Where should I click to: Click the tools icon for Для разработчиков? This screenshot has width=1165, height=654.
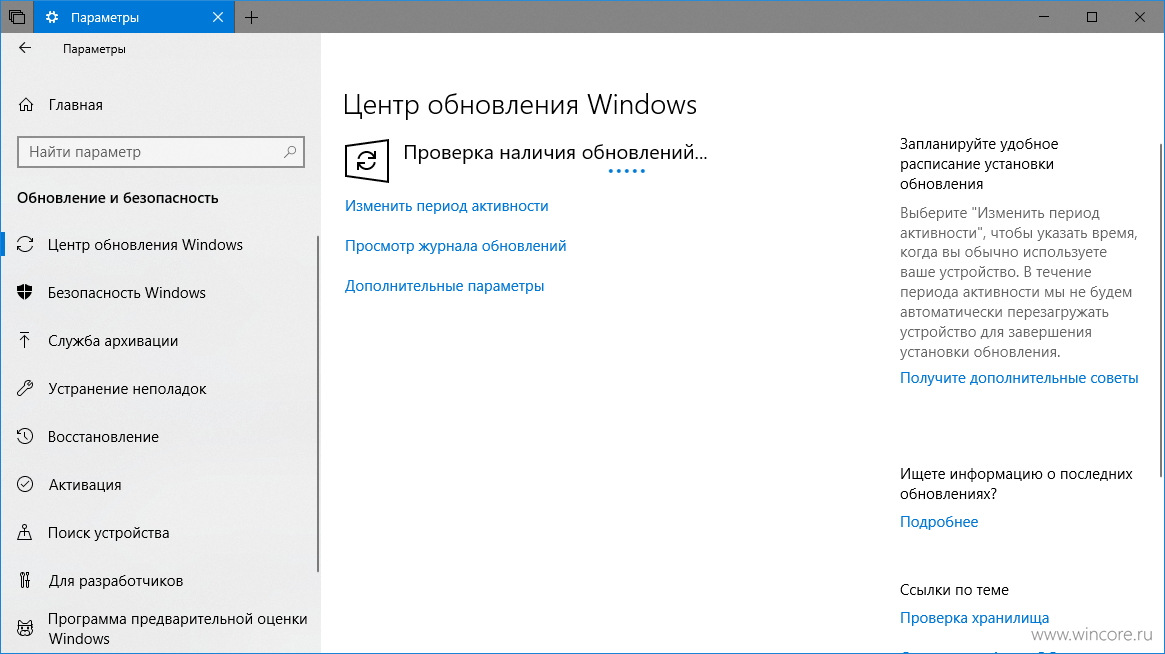coord(25,580)
